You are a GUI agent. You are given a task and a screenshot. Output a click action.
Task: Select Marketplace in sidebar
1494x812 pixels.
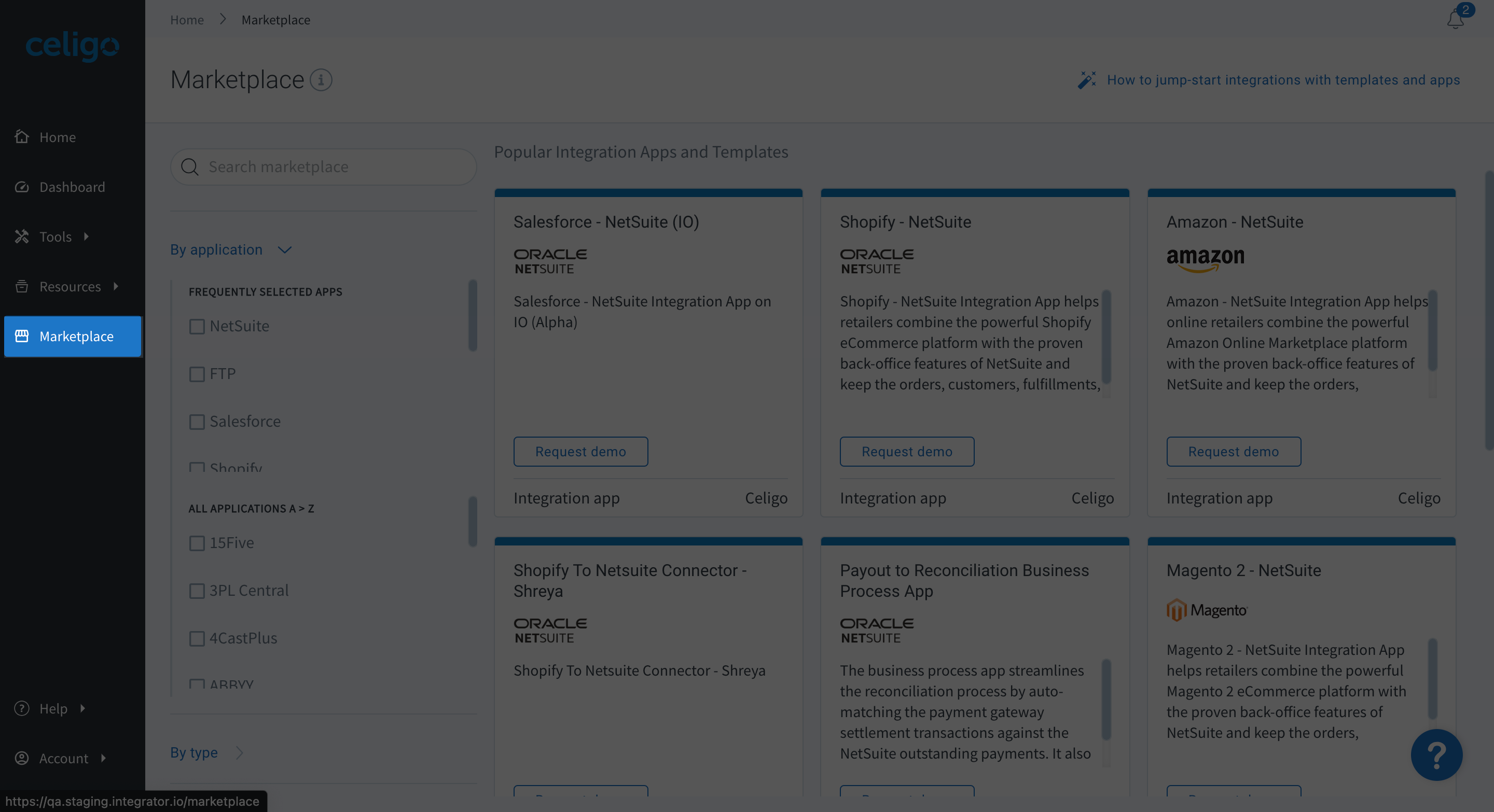pos(73,336)
